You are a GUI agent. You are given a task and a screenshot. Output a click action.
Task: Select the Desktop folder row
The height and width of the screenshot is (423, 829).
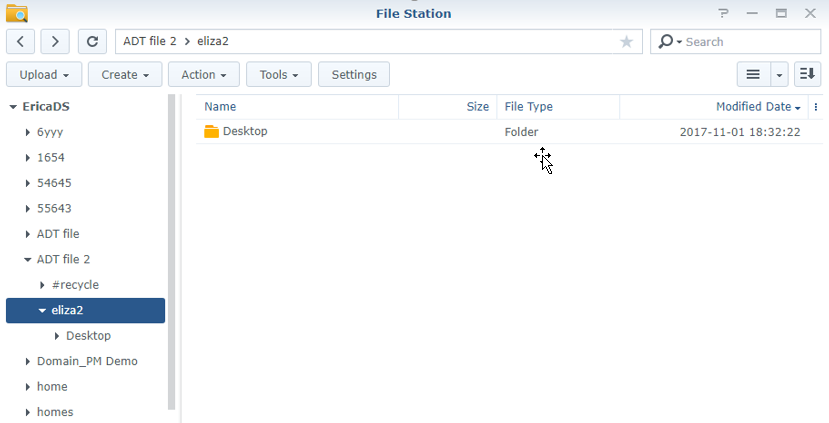[x=509, y=132]
